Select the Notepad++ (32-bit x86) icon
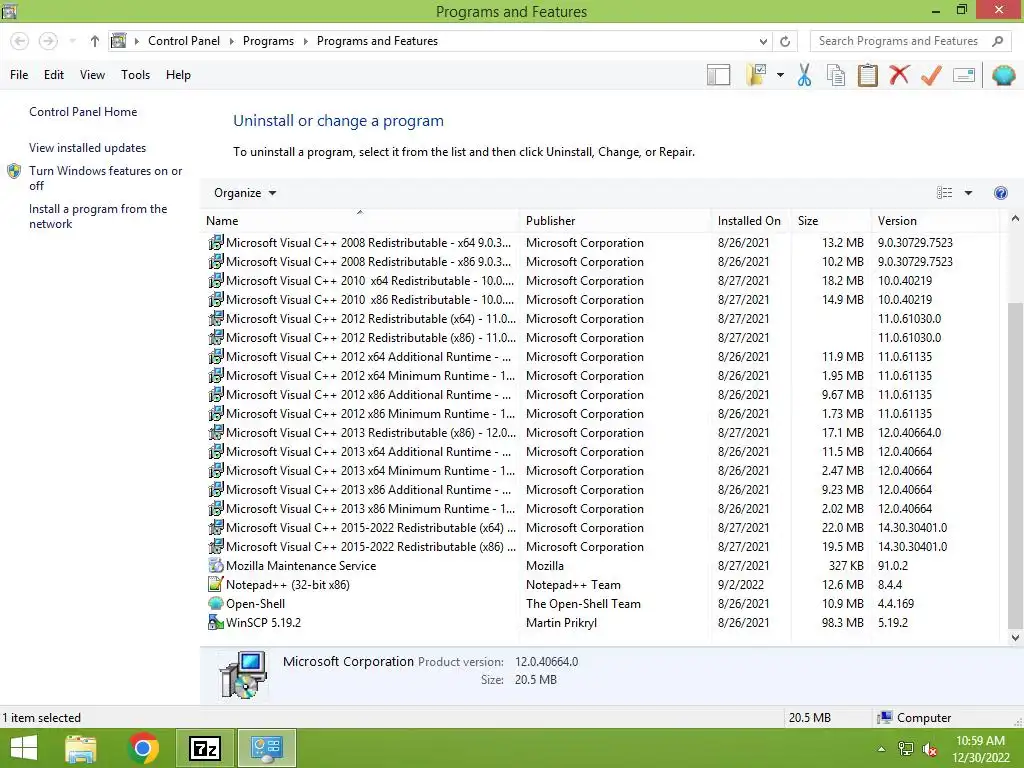 216,584
